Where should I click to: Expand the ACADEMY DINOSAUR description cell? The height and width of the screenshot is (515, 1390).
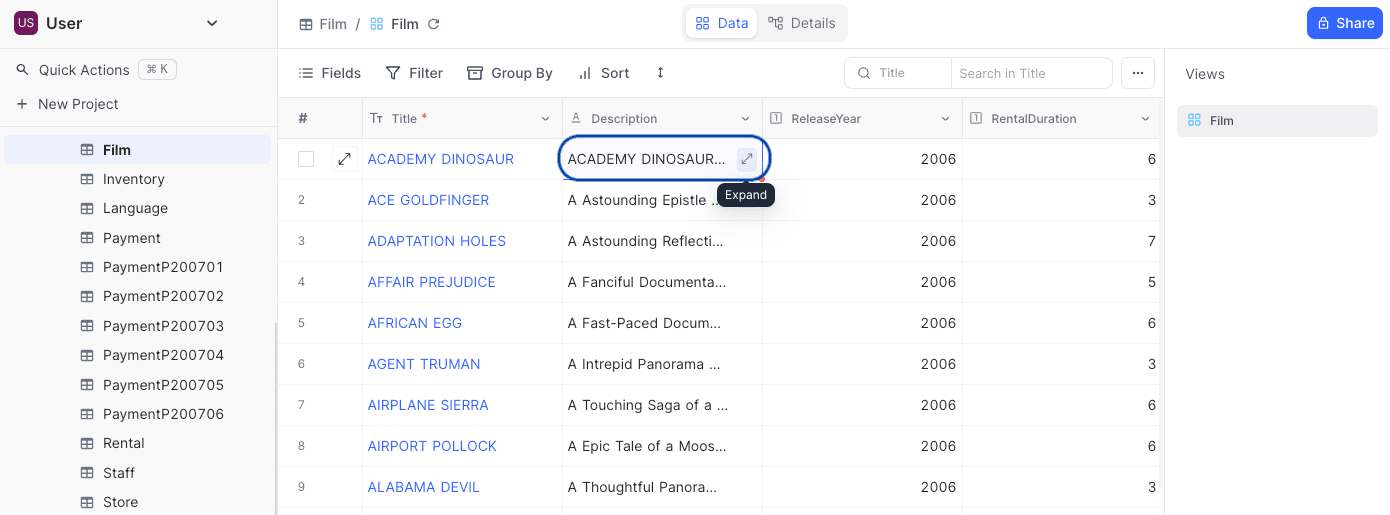746,159
